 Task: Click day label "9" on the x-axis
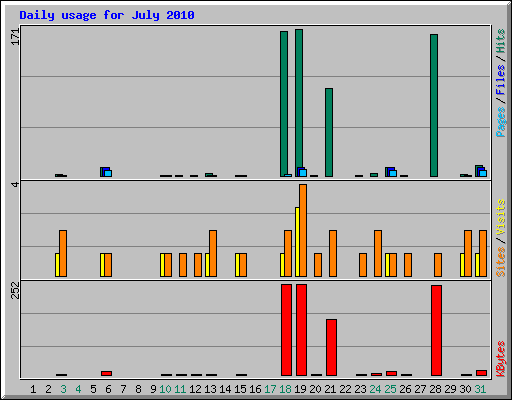(153, 389)
